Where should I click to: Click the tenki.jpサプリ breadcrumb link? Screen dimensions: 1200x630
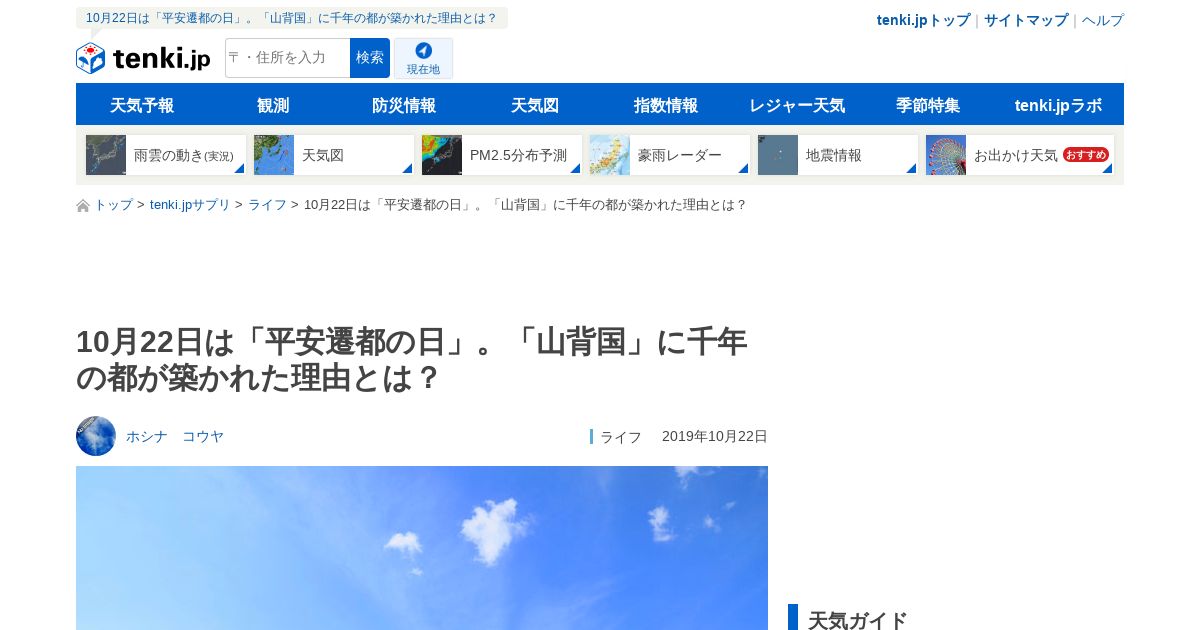click(x=190, y=205)
